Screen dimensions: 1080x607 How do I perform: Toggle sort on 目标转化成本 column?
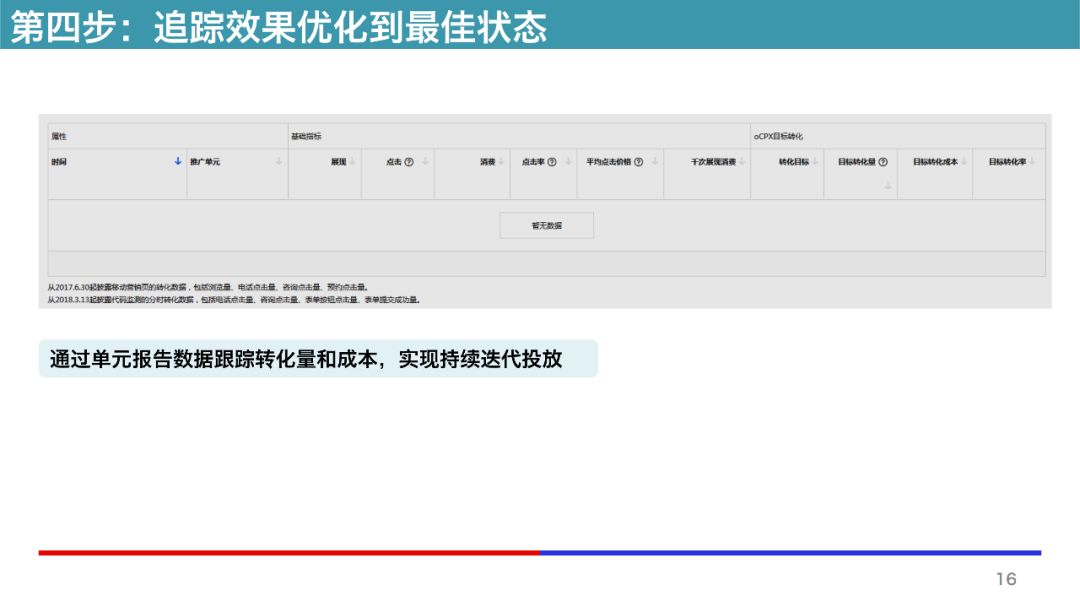966,160
